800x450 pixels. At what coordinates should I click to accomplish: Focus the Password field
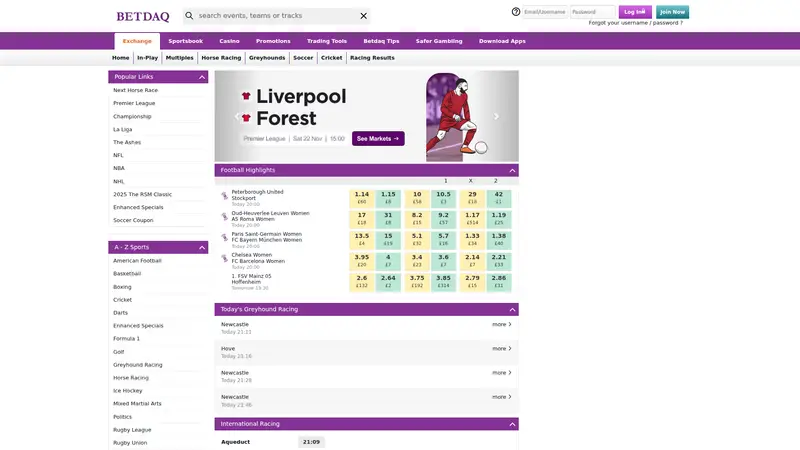pyautogui.click(x=593, y=12)
